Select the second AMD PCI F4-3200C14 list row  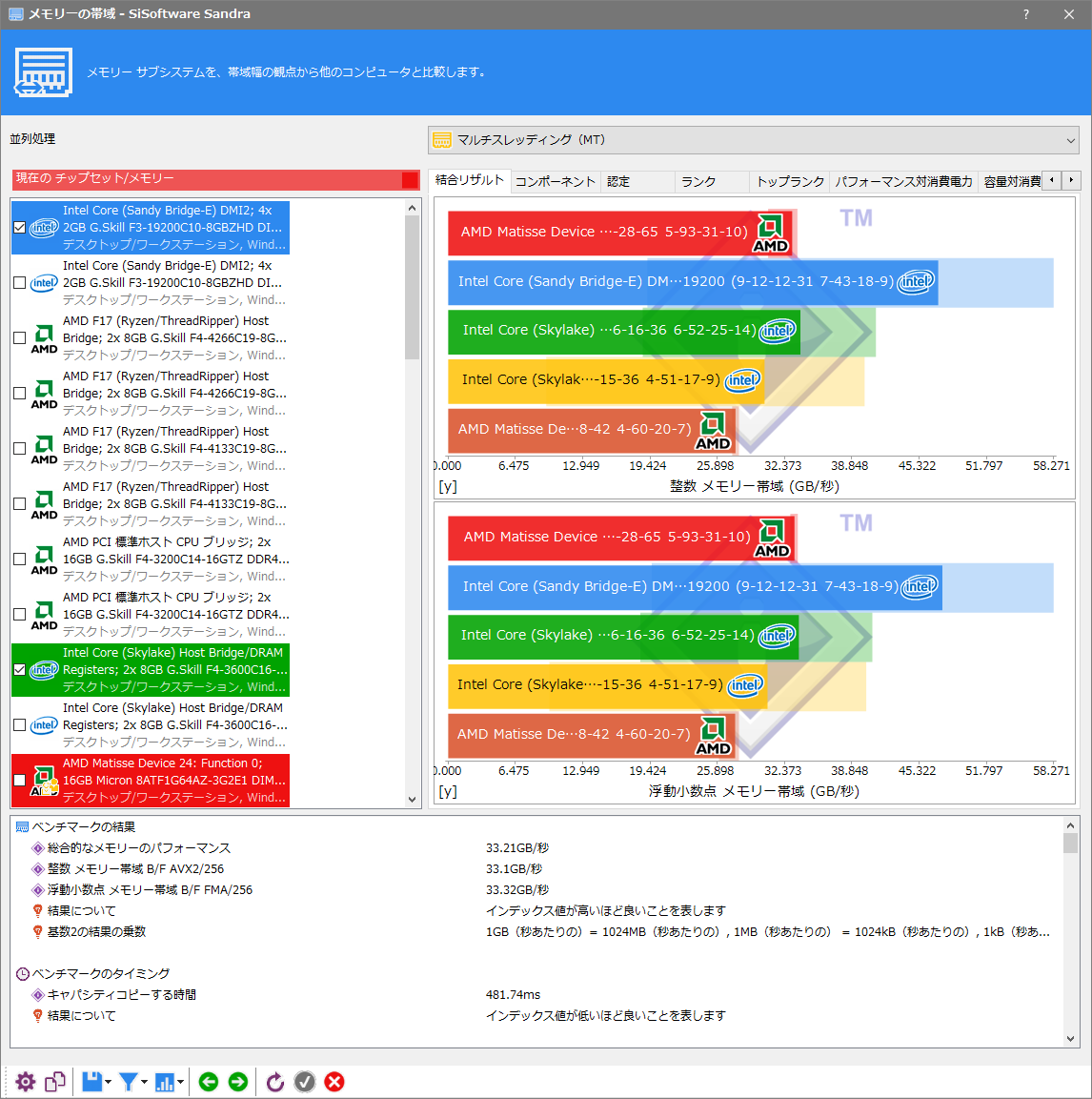pos(151,615)
